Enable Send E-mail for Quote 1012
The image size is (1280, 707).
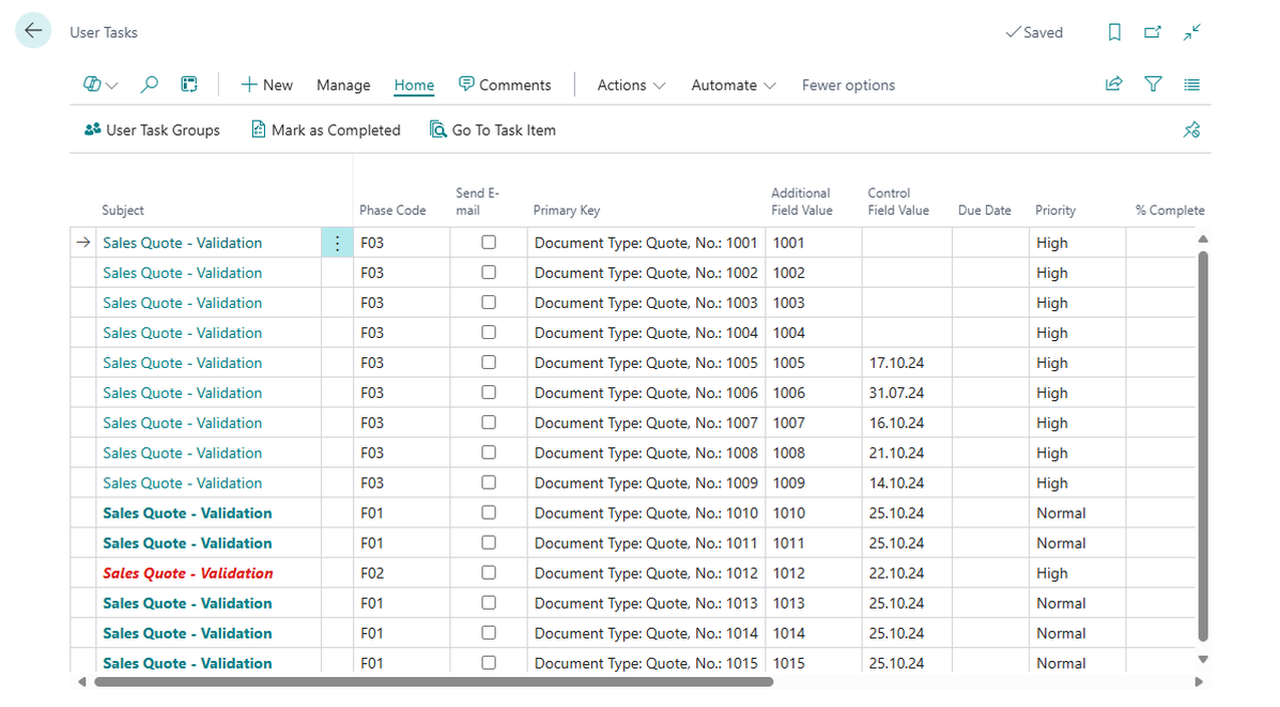489,572
